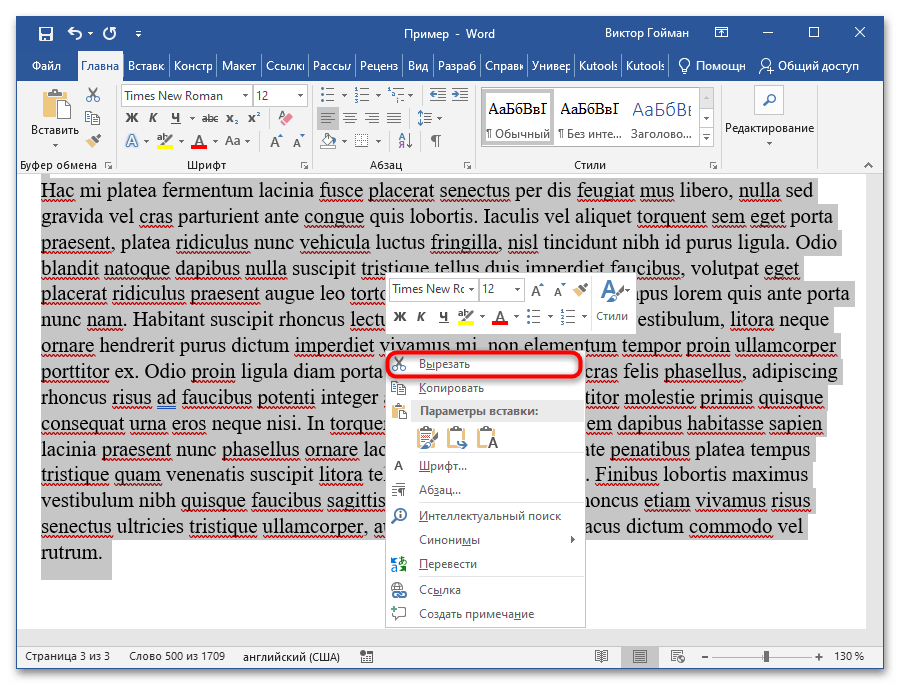This screenshot has width=900, height=685.
Task: Increase paragraph indent
Action: 460,95
